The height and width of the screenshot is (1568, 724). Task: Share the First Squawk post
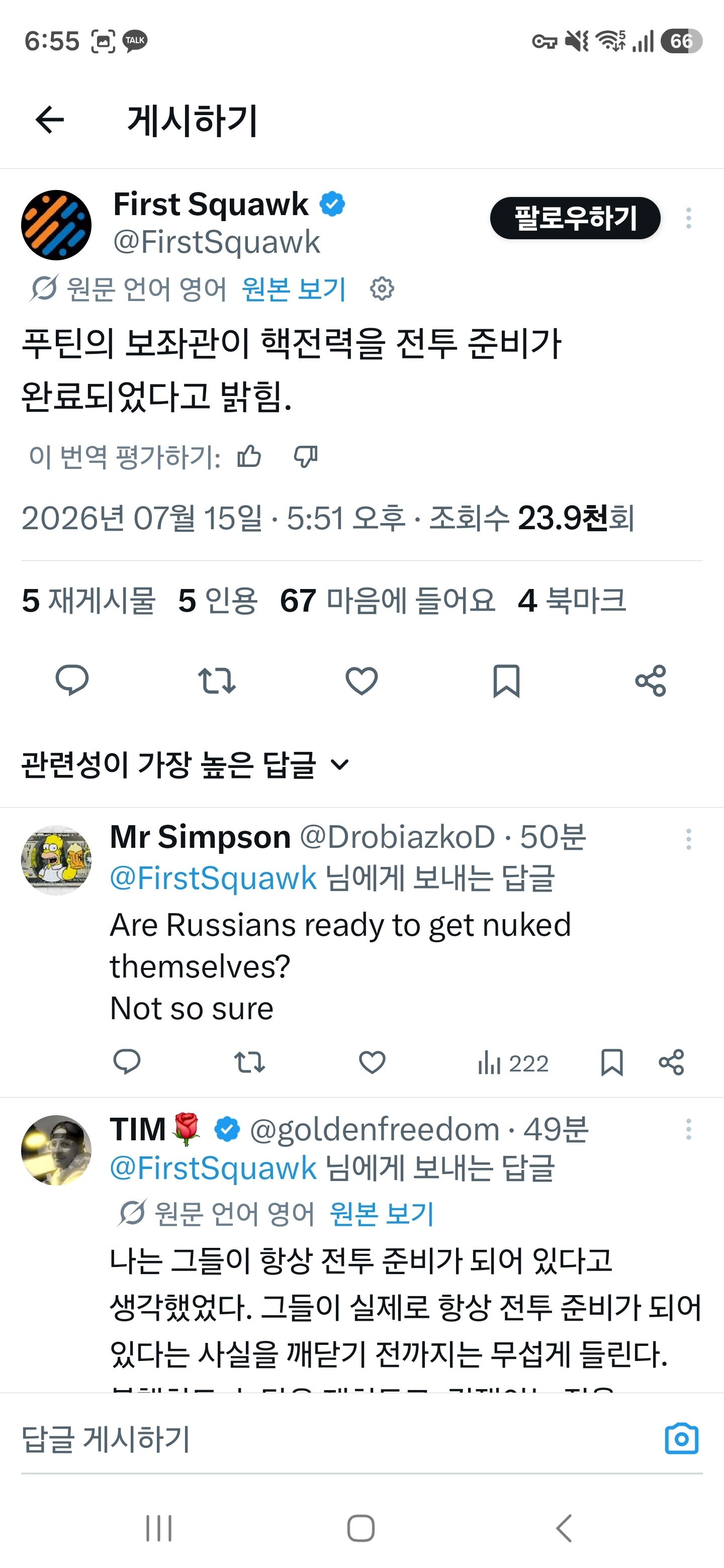point(650,680)
